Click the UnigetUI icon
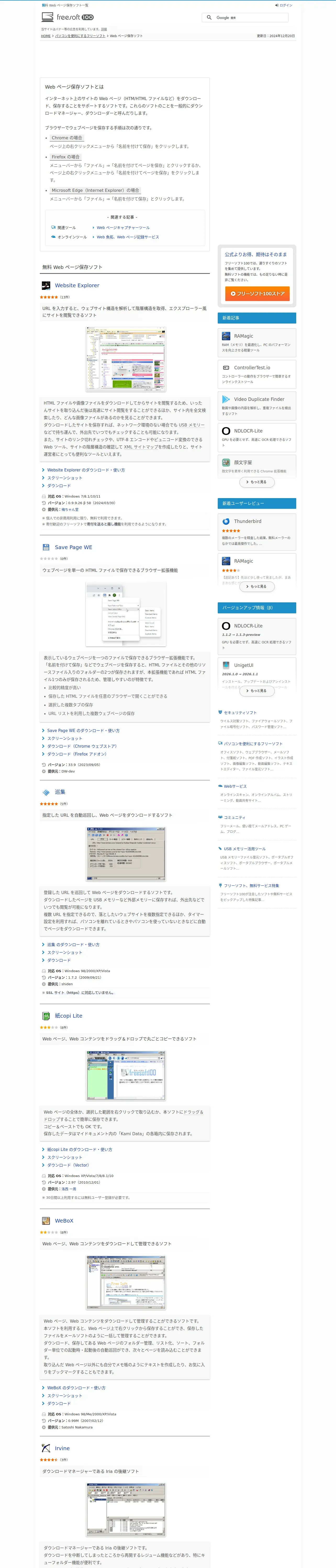336x1568 pixels. (x=226, y=665)
